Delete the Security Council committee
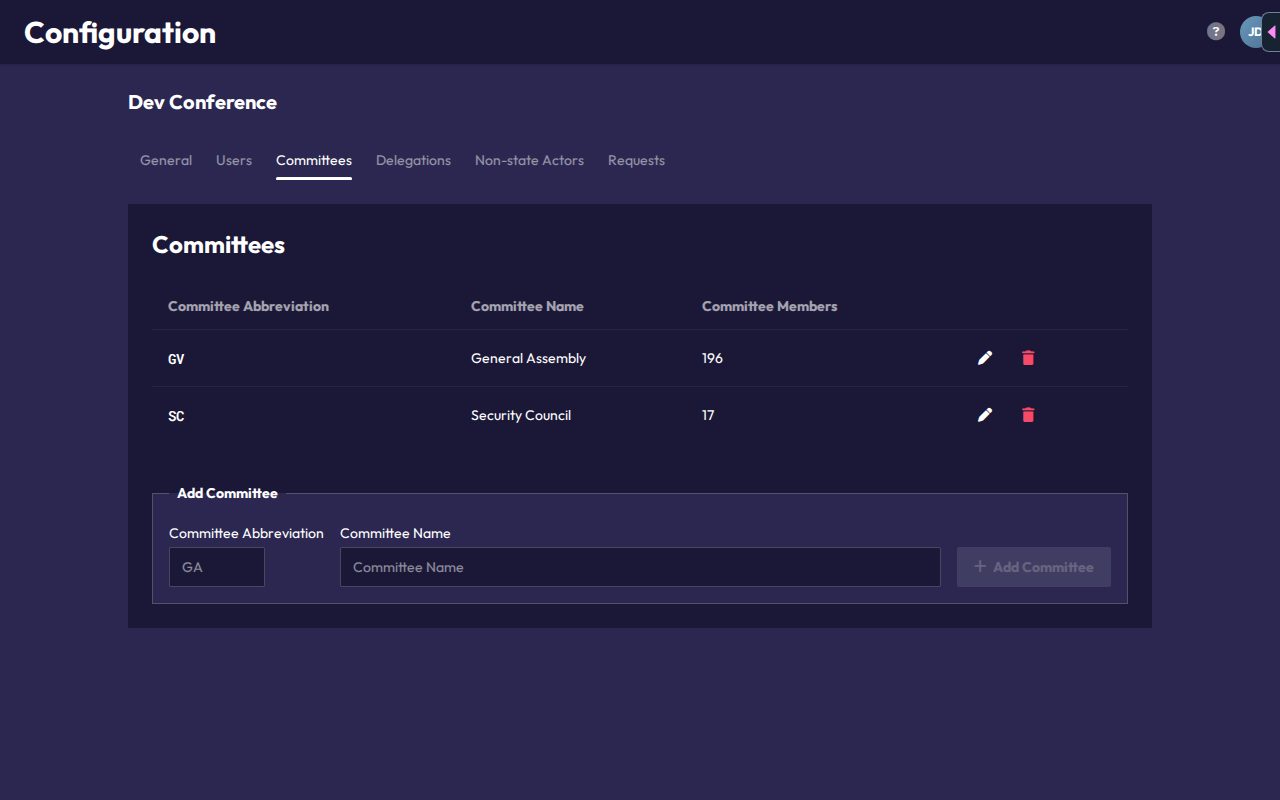The image size is (1280, 800). [1028, 415]
